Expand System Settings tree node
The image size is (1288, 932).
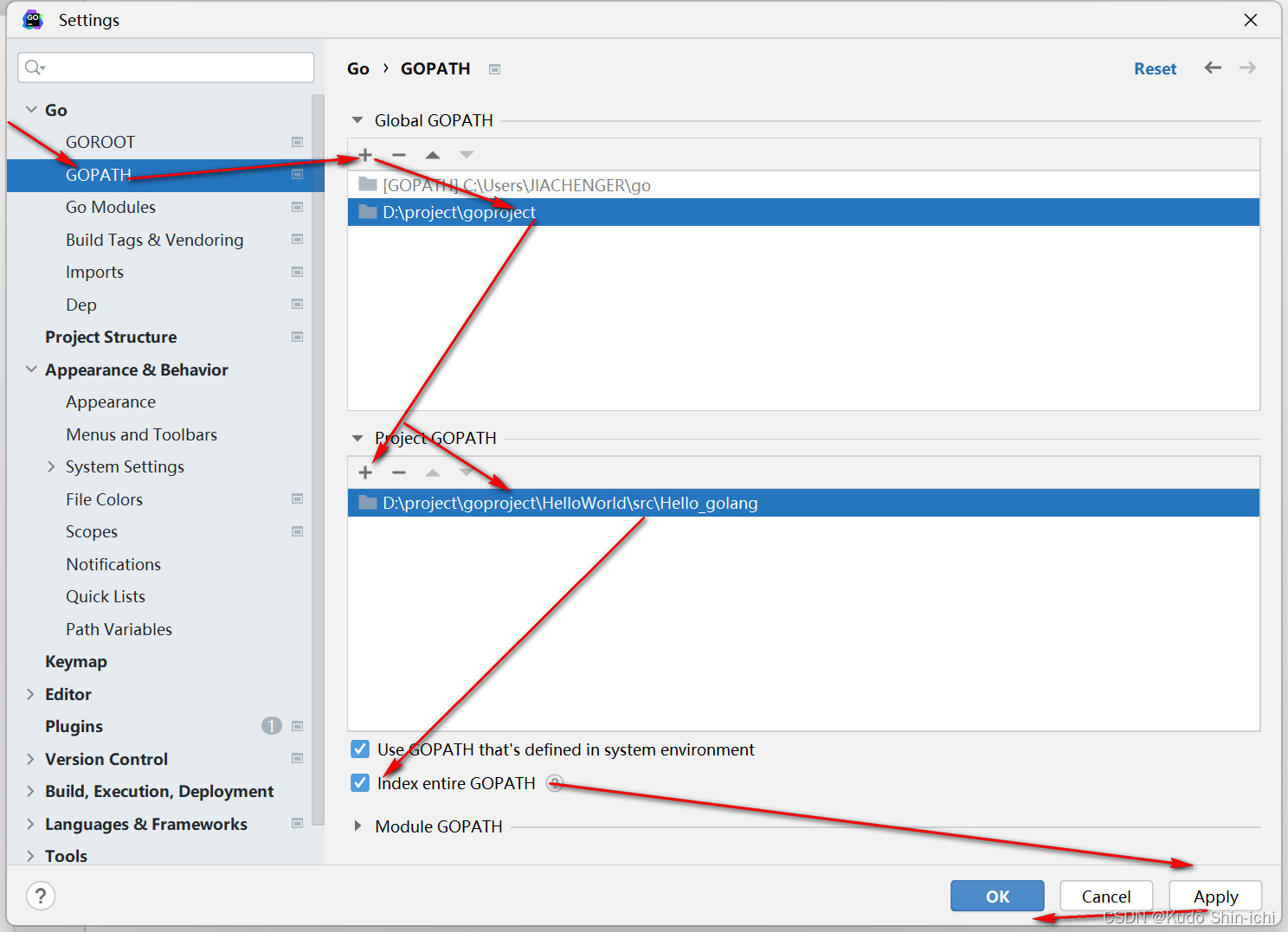coord(51,466)
